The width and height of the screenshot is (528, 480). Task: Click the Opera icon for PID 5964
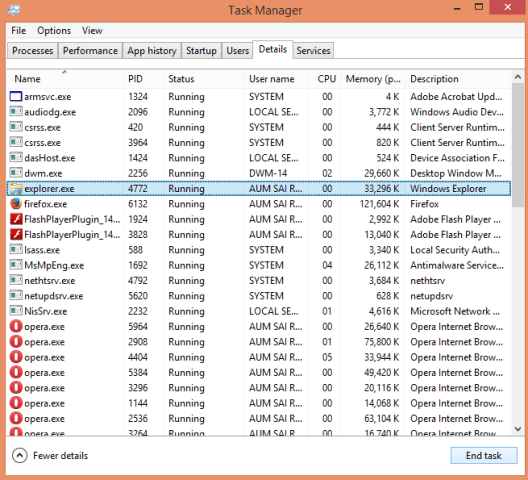[x=16, y=326]
